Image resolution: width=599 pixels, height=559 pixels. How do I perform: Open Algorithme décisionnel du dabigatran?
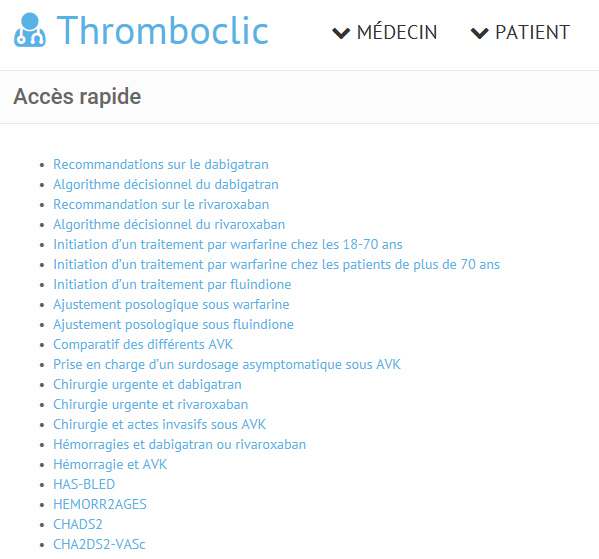pos(166,185)
